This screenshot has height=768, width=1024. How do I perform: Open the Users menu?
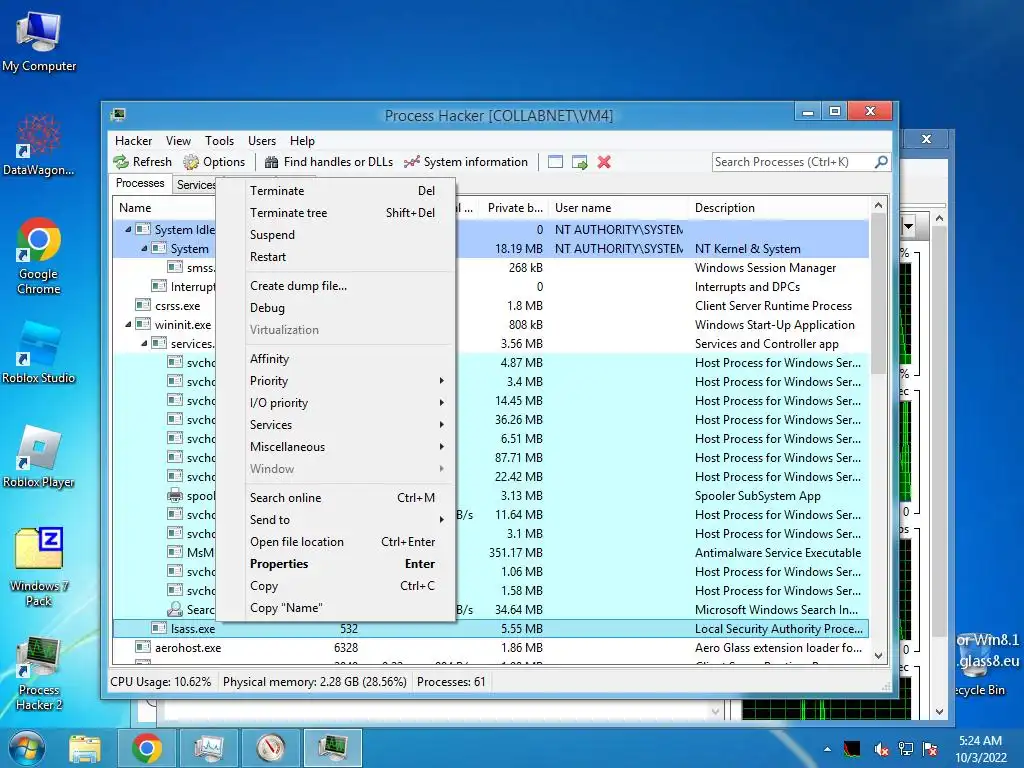[261, 141]
